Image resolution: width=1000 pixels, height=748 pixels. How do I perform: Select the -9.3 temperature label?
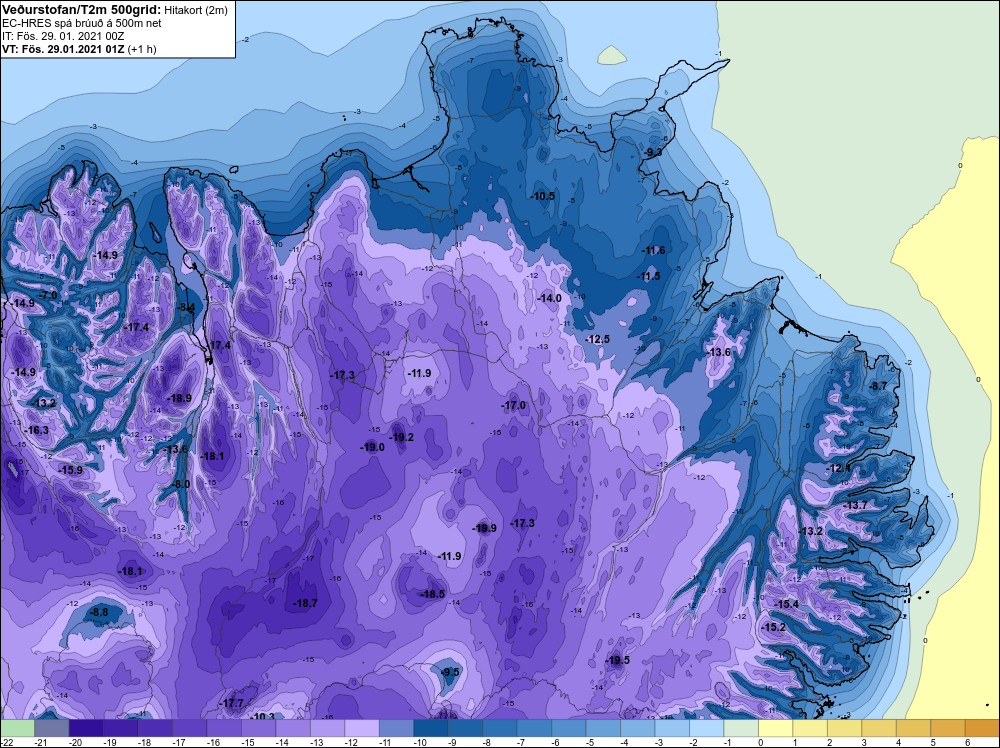[652, 152]
